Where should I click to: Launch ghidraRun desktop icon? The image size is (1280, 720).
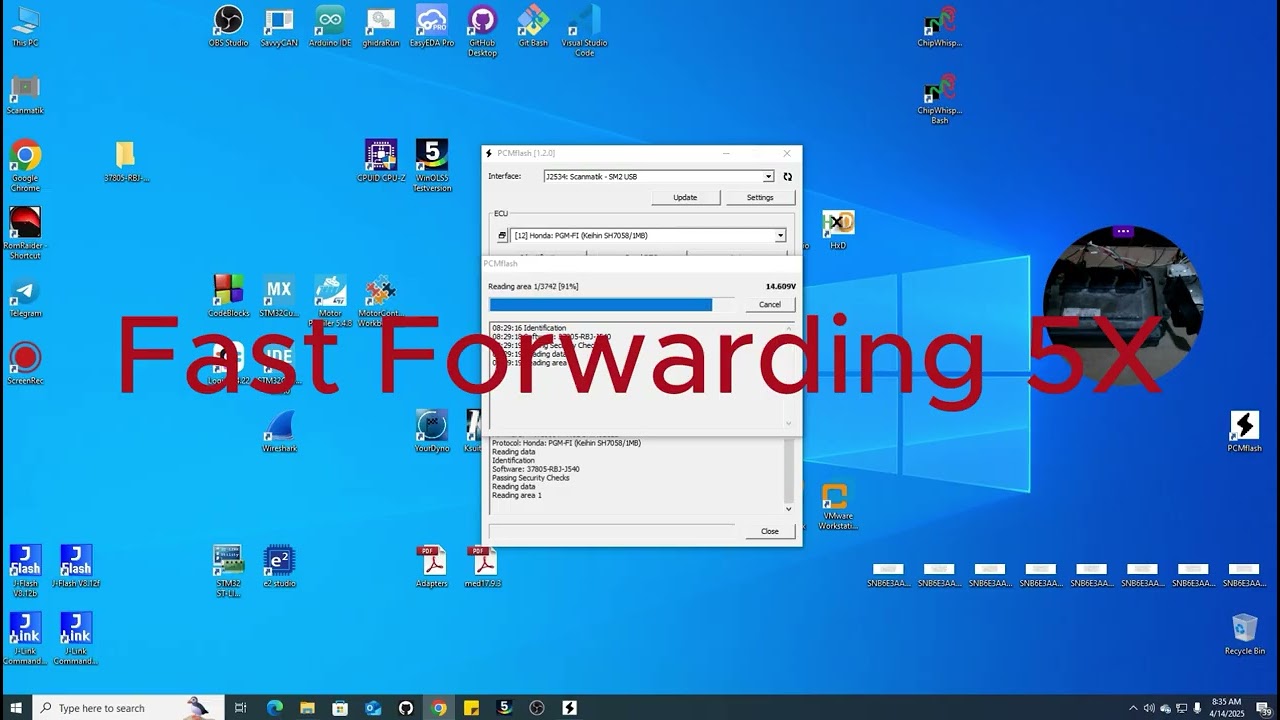(x=380, y=26)
